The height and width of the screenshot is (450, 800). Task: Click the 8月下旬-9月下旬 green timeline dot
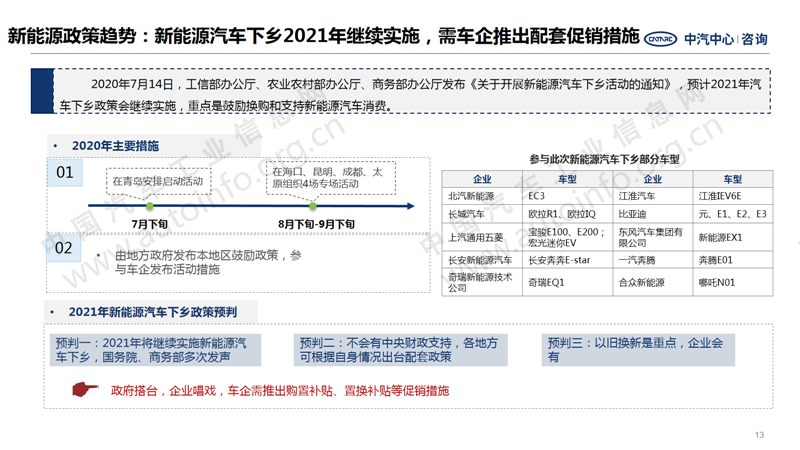tap(313, 206)
